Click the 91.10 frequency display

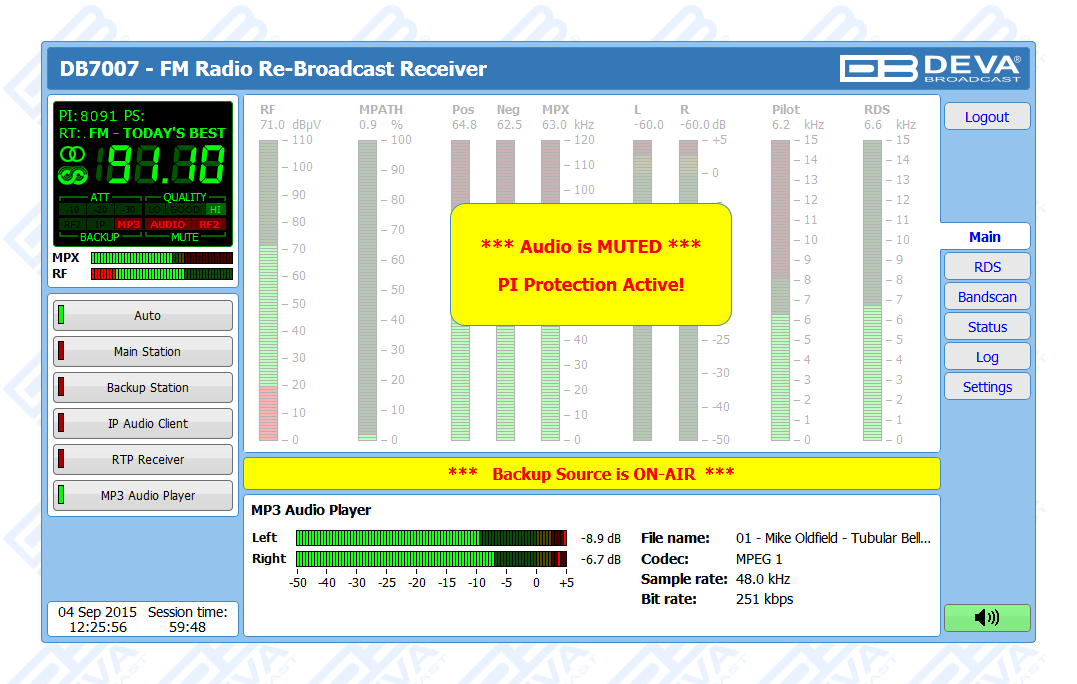coord(166,165)
